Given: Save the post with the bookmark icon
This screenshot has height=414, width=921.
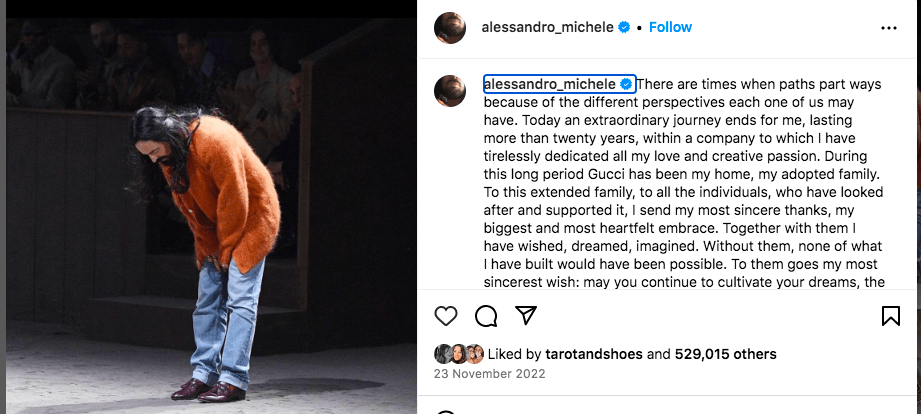Looking at the screenshot, I should 890,316.
